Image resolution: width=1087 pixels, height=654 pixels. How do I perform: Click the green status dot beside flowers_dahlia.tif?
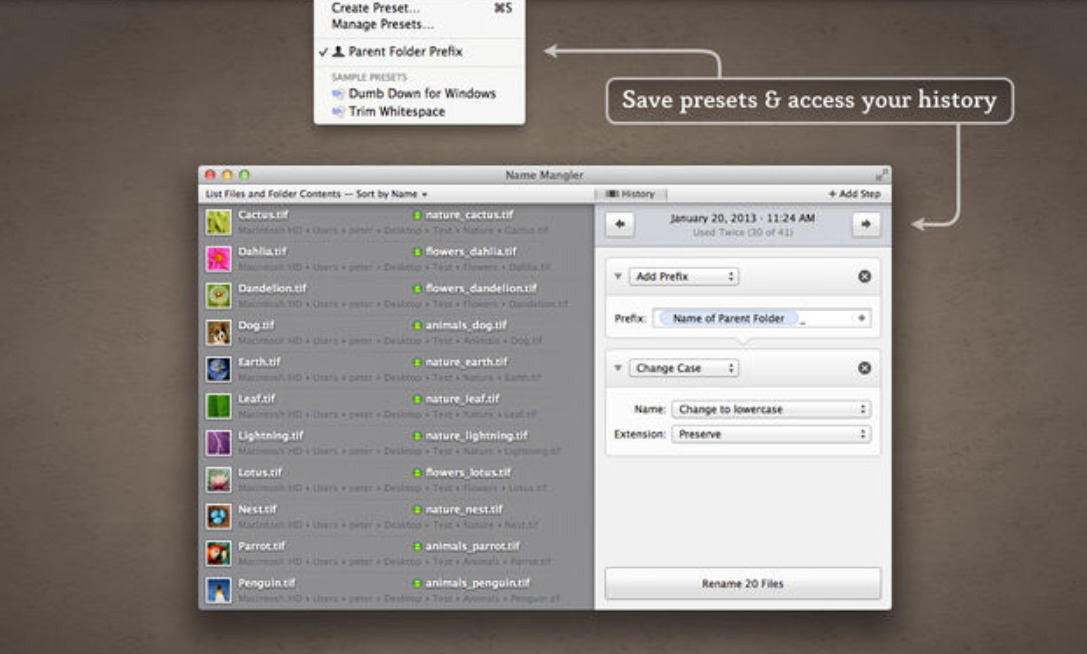(x=417, y=252)
